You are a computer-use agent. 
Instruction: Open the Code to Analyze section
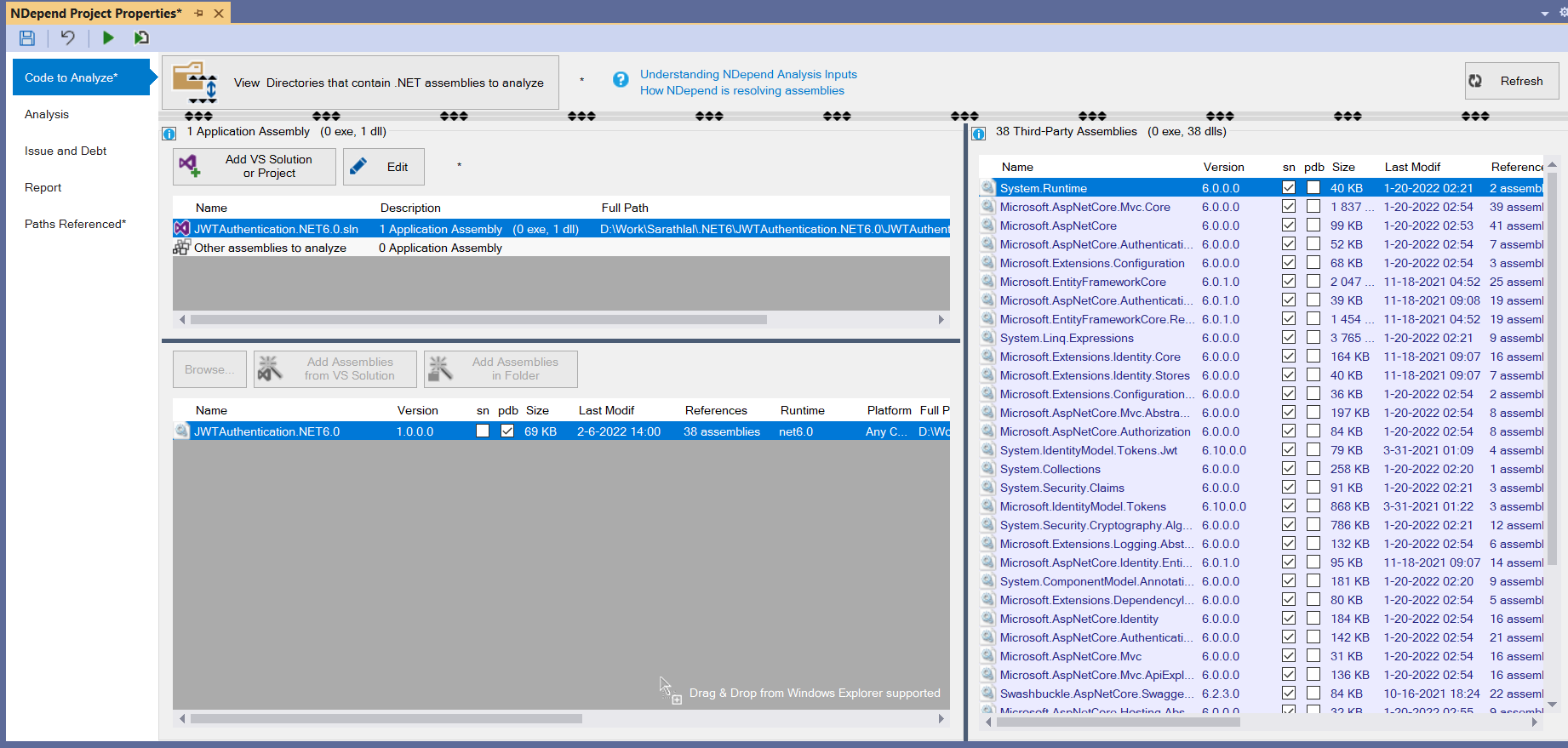[82, 77]
